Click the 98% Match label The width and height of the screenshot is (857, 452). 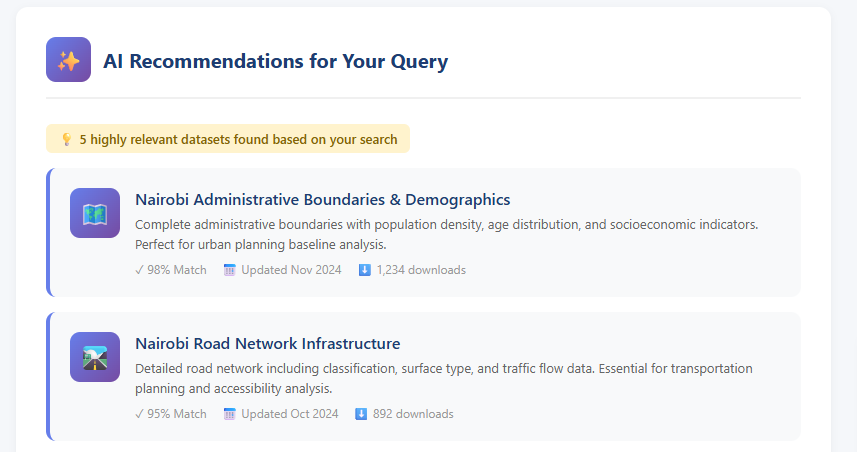tap(171, 270)
